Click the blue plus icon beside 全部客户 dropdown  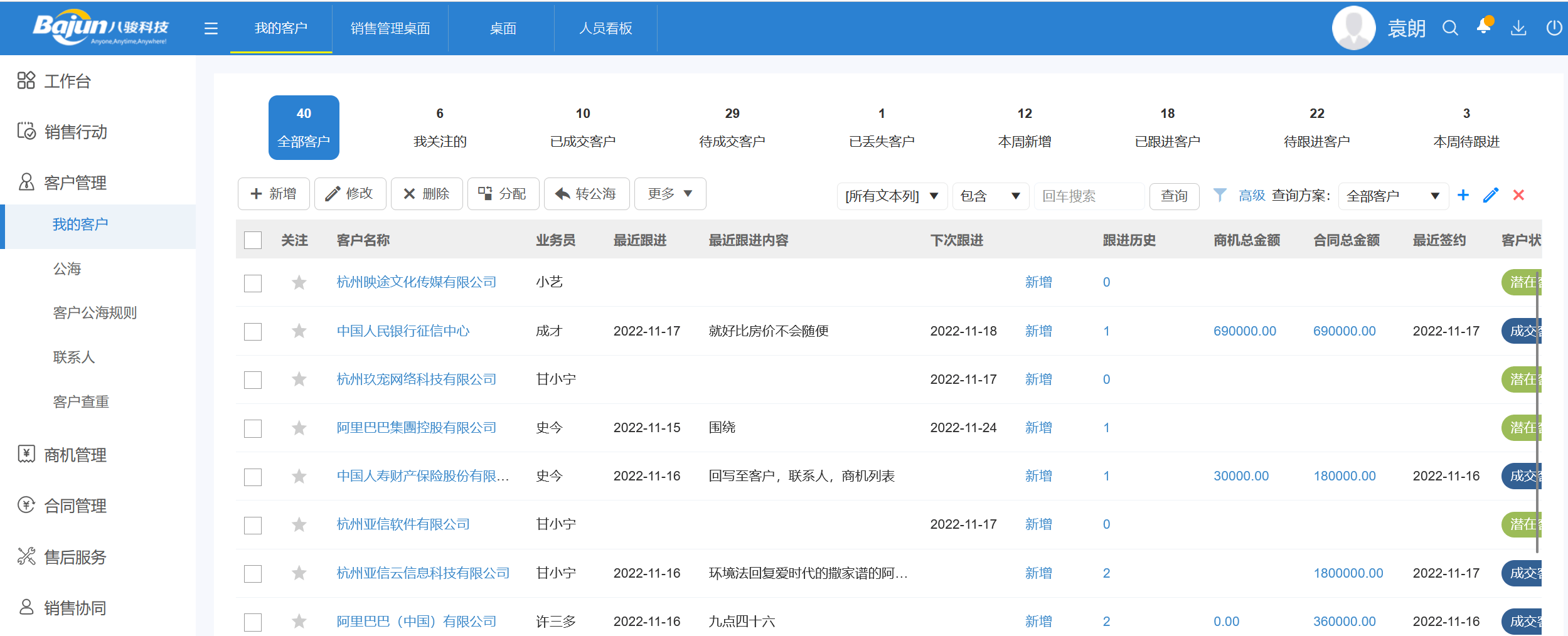[x=1463, y=195]
